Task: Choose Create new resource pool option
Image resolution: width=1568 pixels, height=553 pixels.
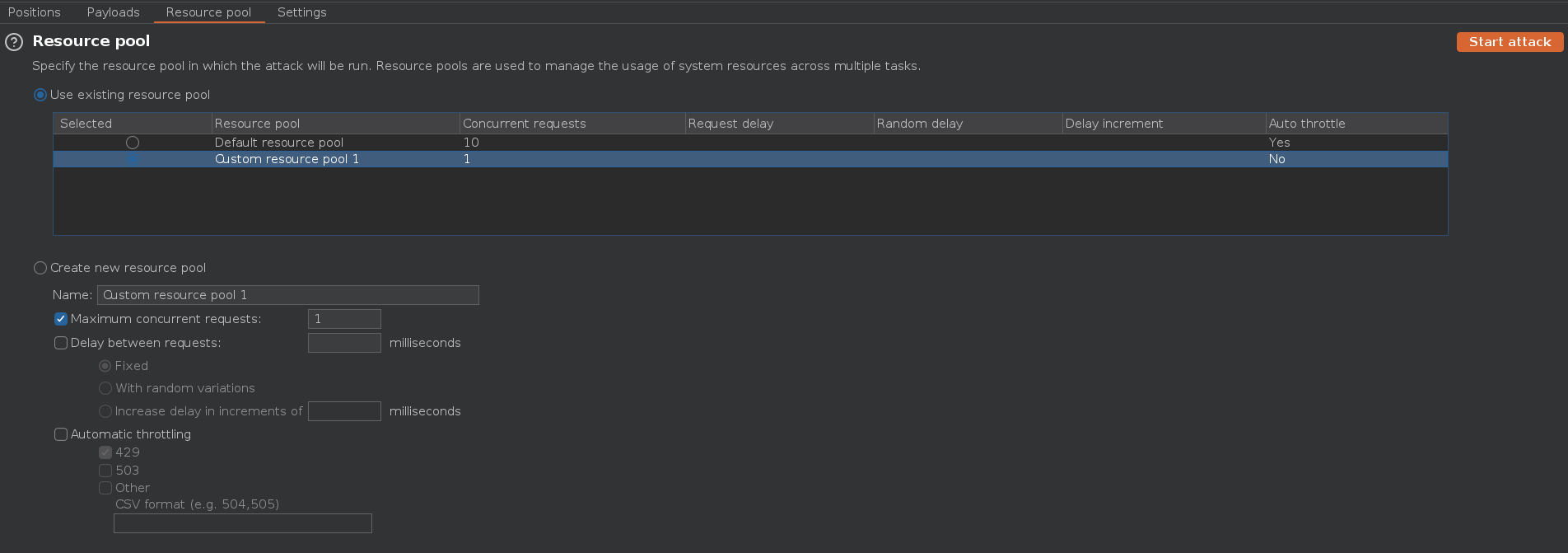Action: click(x=40, y=268)
